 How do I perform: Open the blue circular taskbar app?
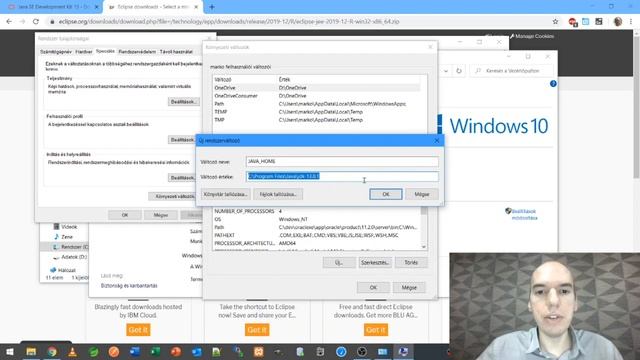pos(341,351)
